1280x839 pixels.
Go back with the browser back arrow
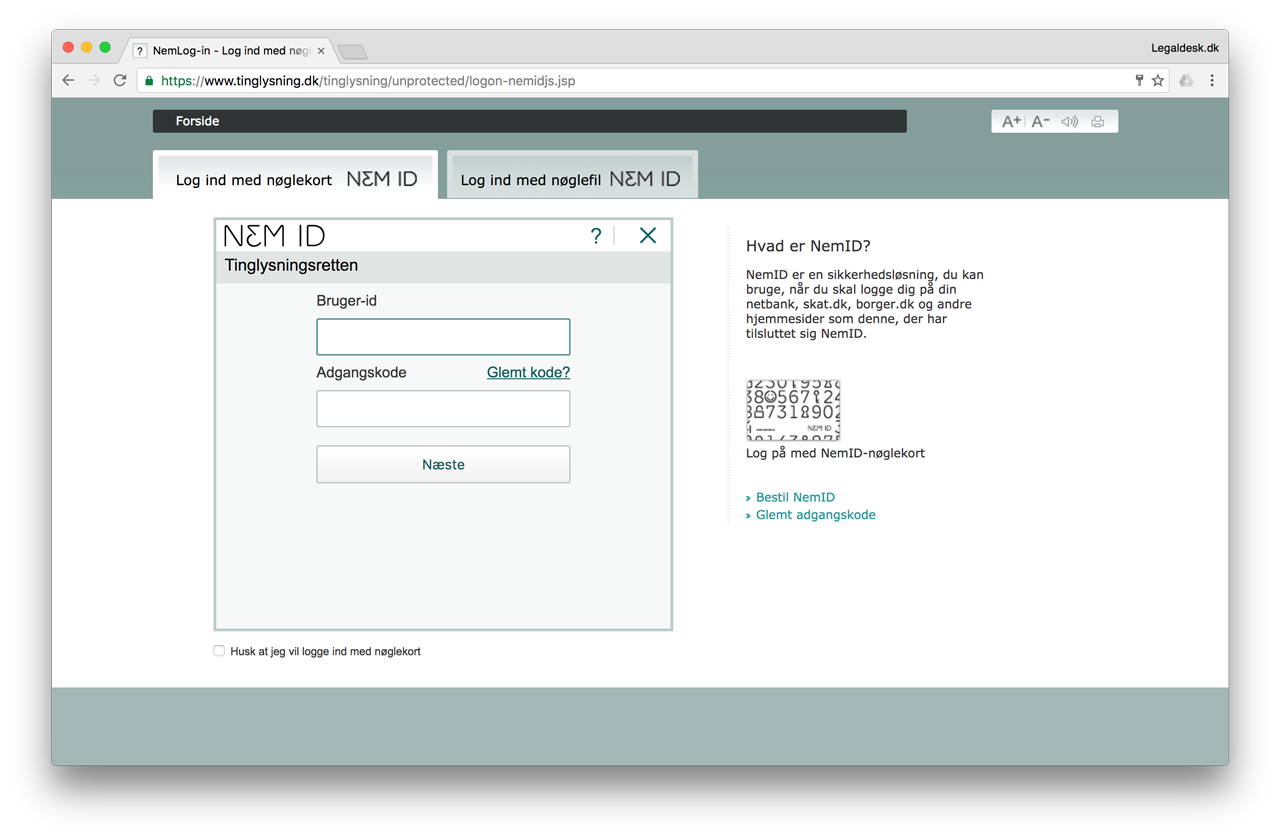68,80
